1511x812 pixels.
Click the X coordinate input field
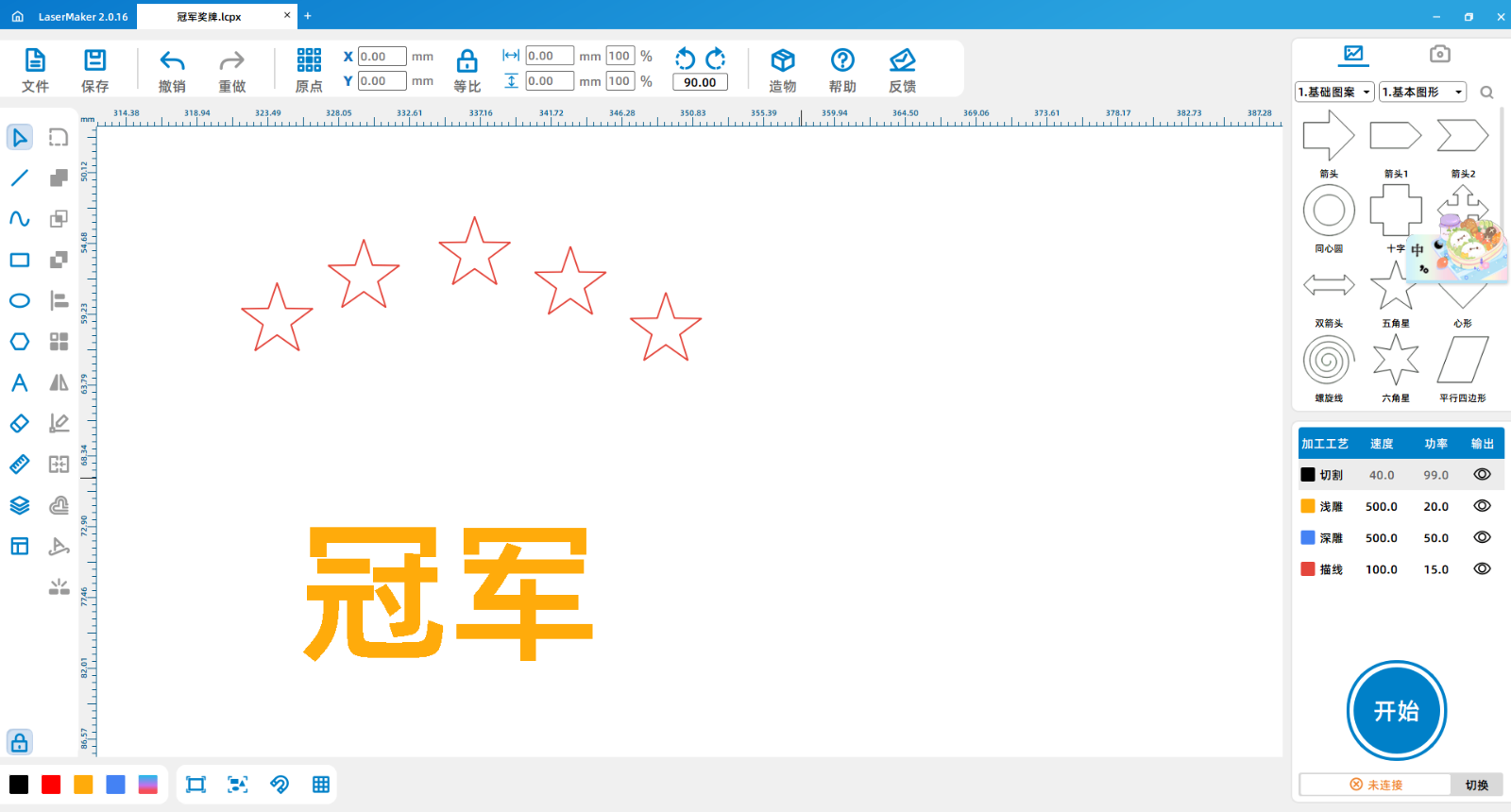(382, 57)
